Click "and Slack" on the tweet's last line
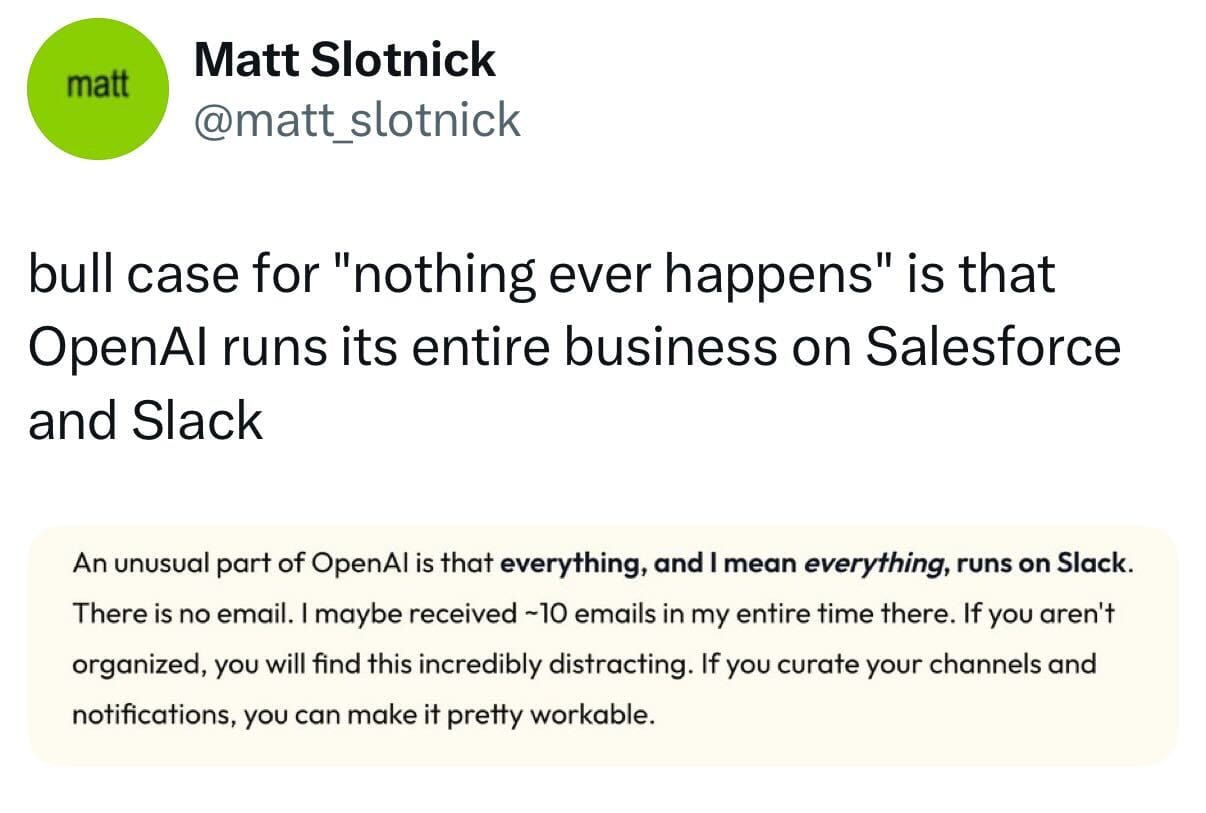1206x813 pixels. pyautogui.click(x=145, y=420)
